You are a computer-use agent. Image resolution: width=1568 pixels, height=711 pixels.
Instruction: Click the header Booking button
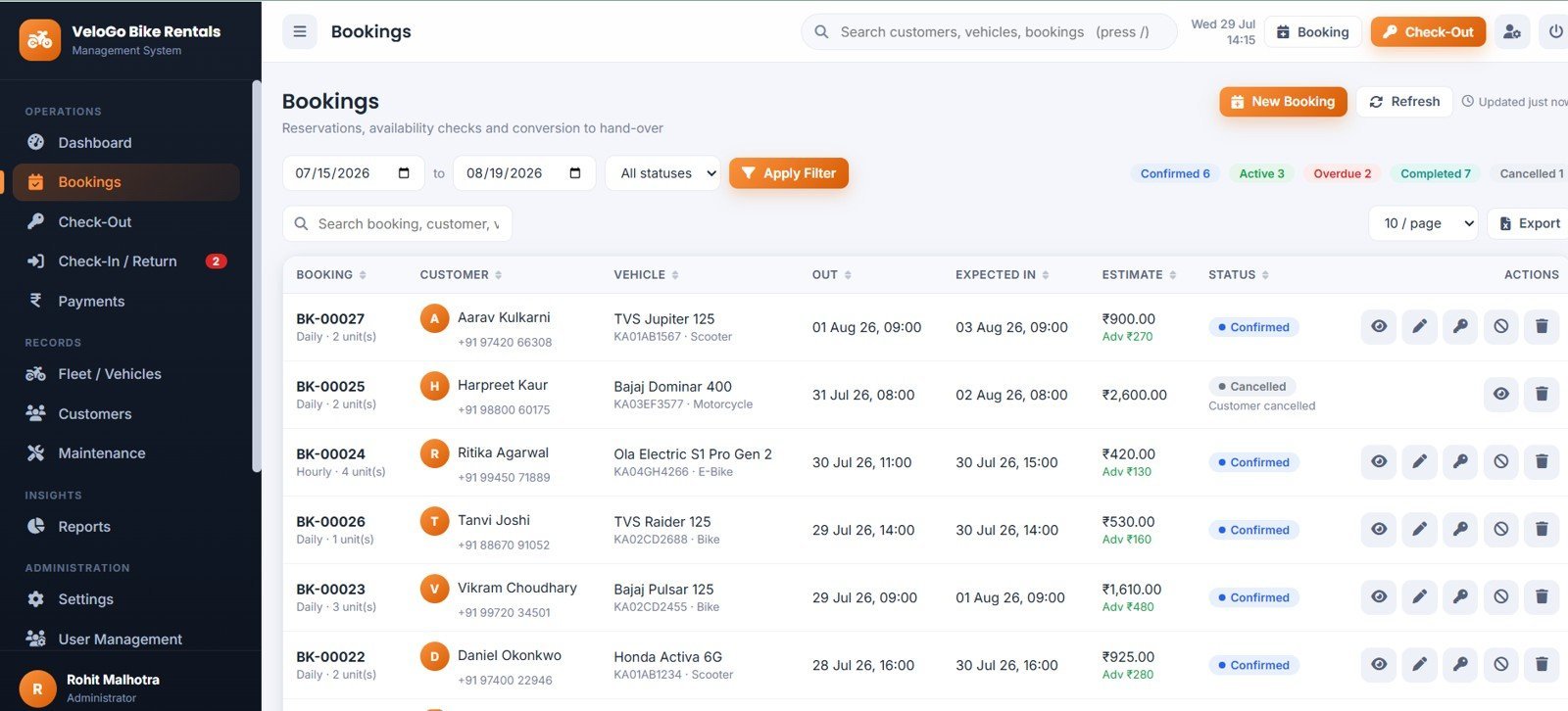1313,31
